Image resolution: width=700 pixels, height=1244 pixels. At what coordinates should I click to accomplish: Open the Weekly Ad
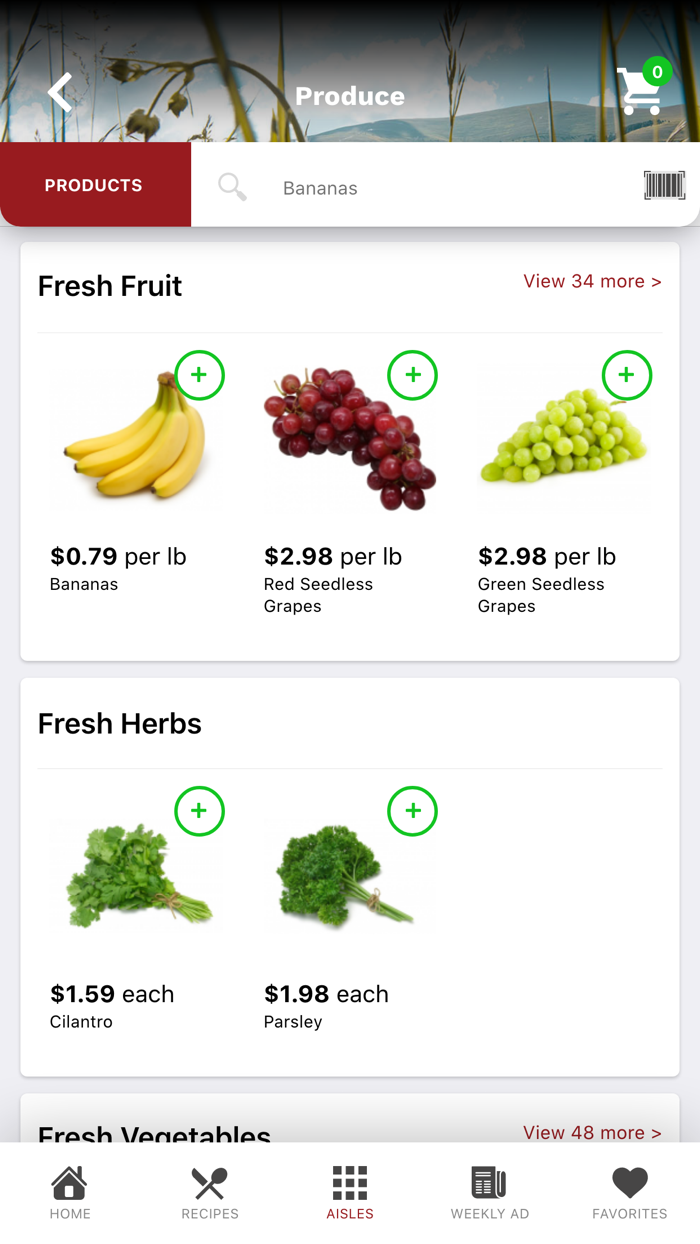point(489,1190)
